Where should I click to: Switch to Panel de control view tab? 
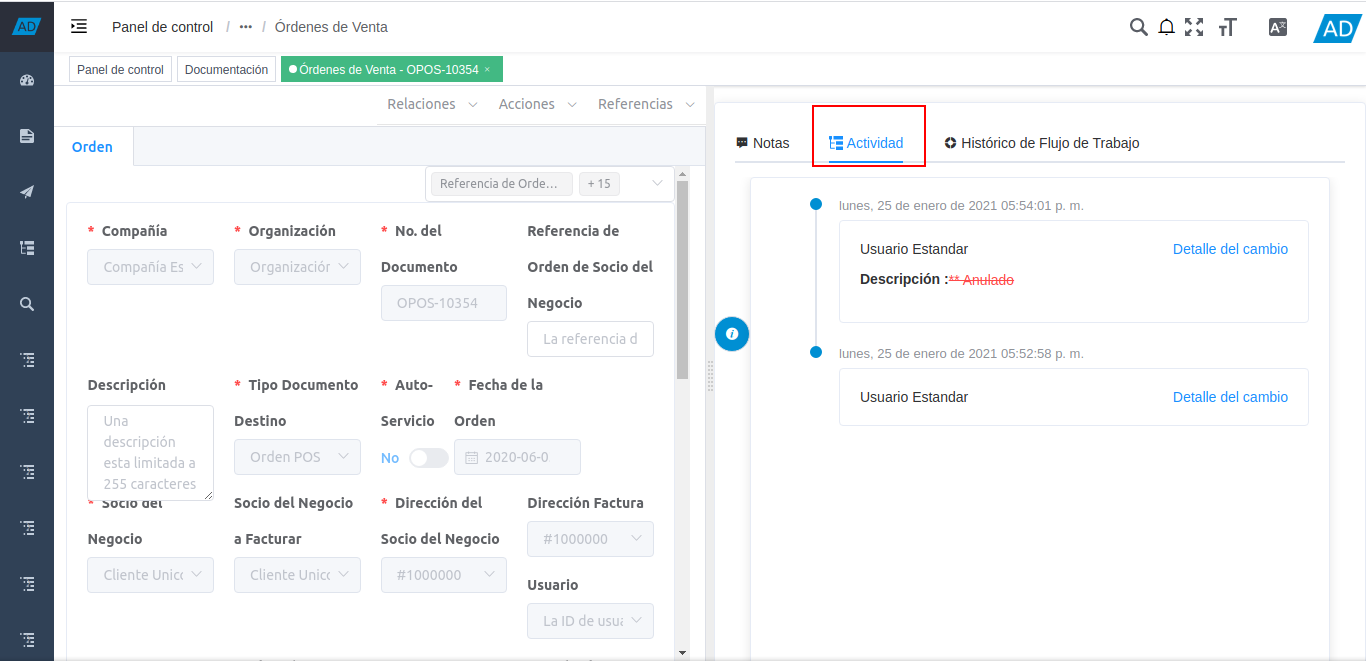(x=120, y=70)
